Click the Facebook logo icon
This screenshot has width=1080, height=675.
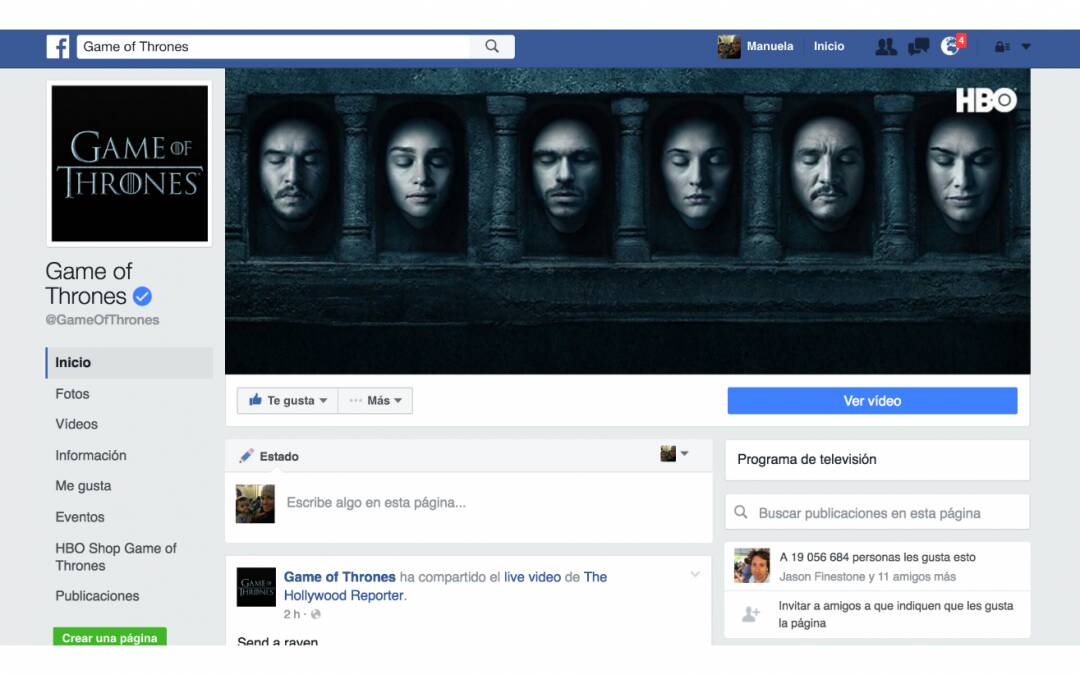[58, 47]
